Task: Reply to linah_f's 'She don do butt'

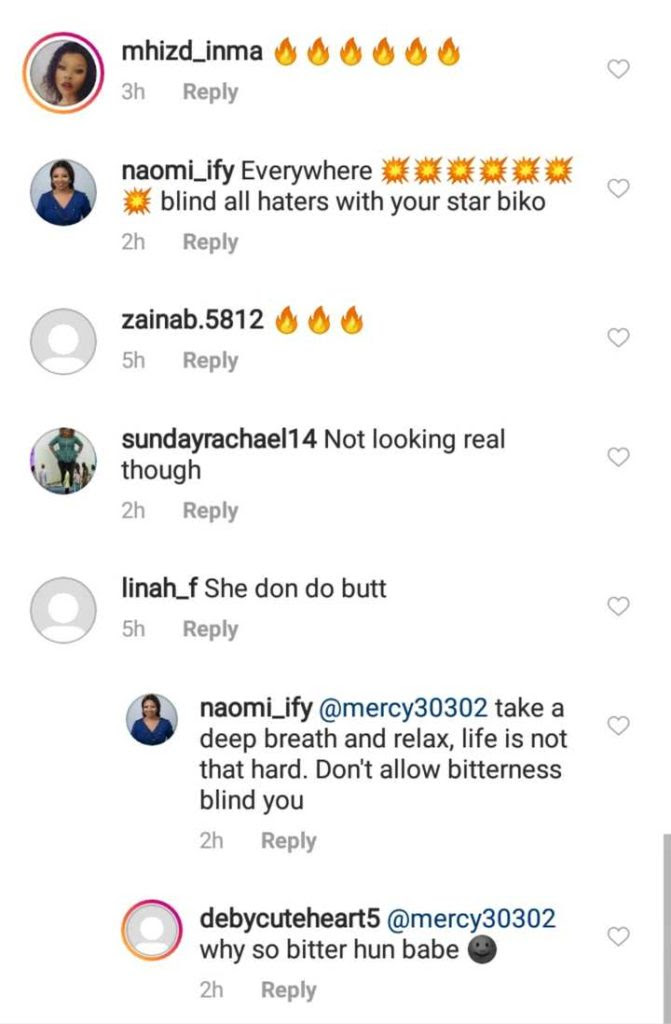Action: tap(210, 630)
